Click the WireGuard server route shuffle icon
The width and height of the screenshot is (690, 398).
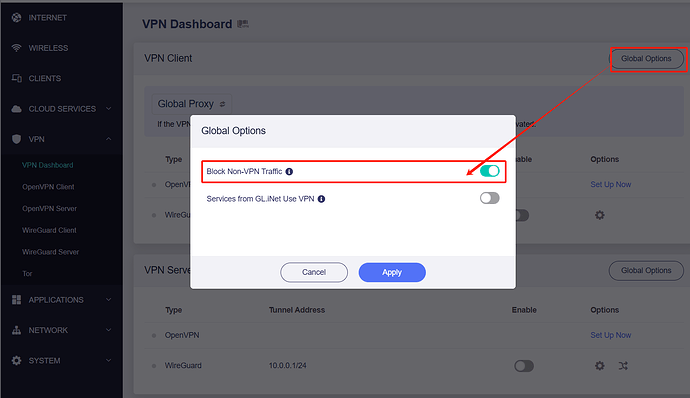coord(623,365)
